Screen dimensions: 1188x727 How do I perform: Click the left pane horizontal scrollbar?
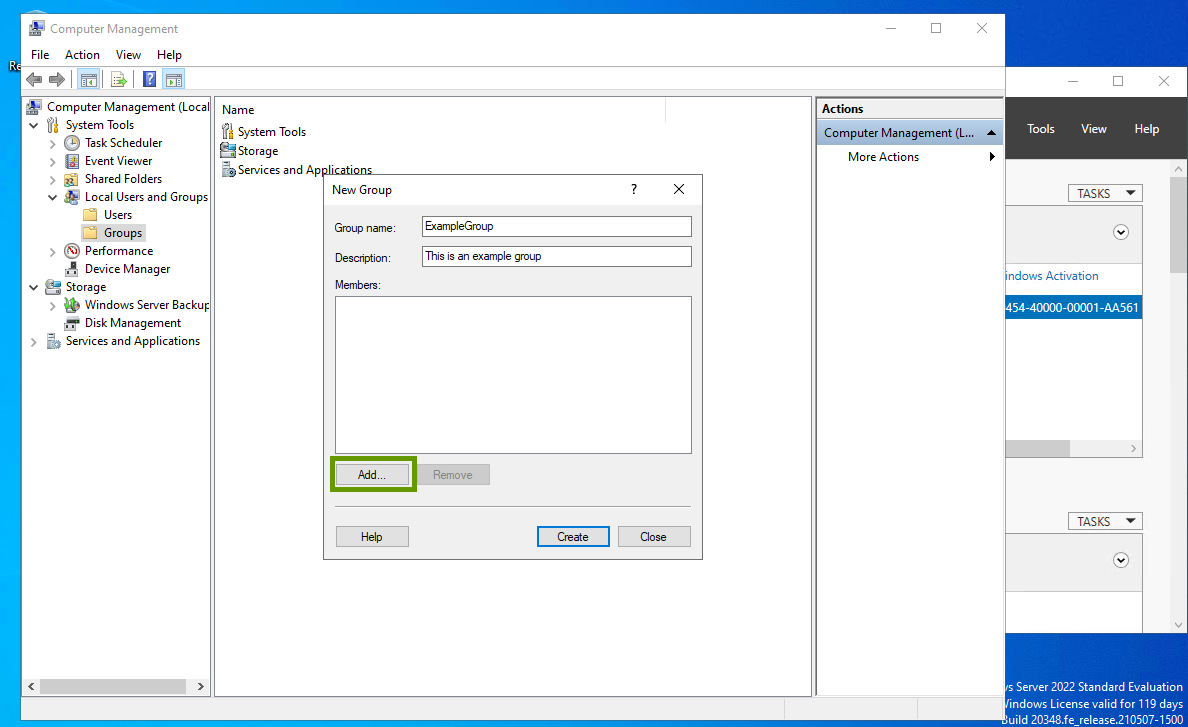105,687
